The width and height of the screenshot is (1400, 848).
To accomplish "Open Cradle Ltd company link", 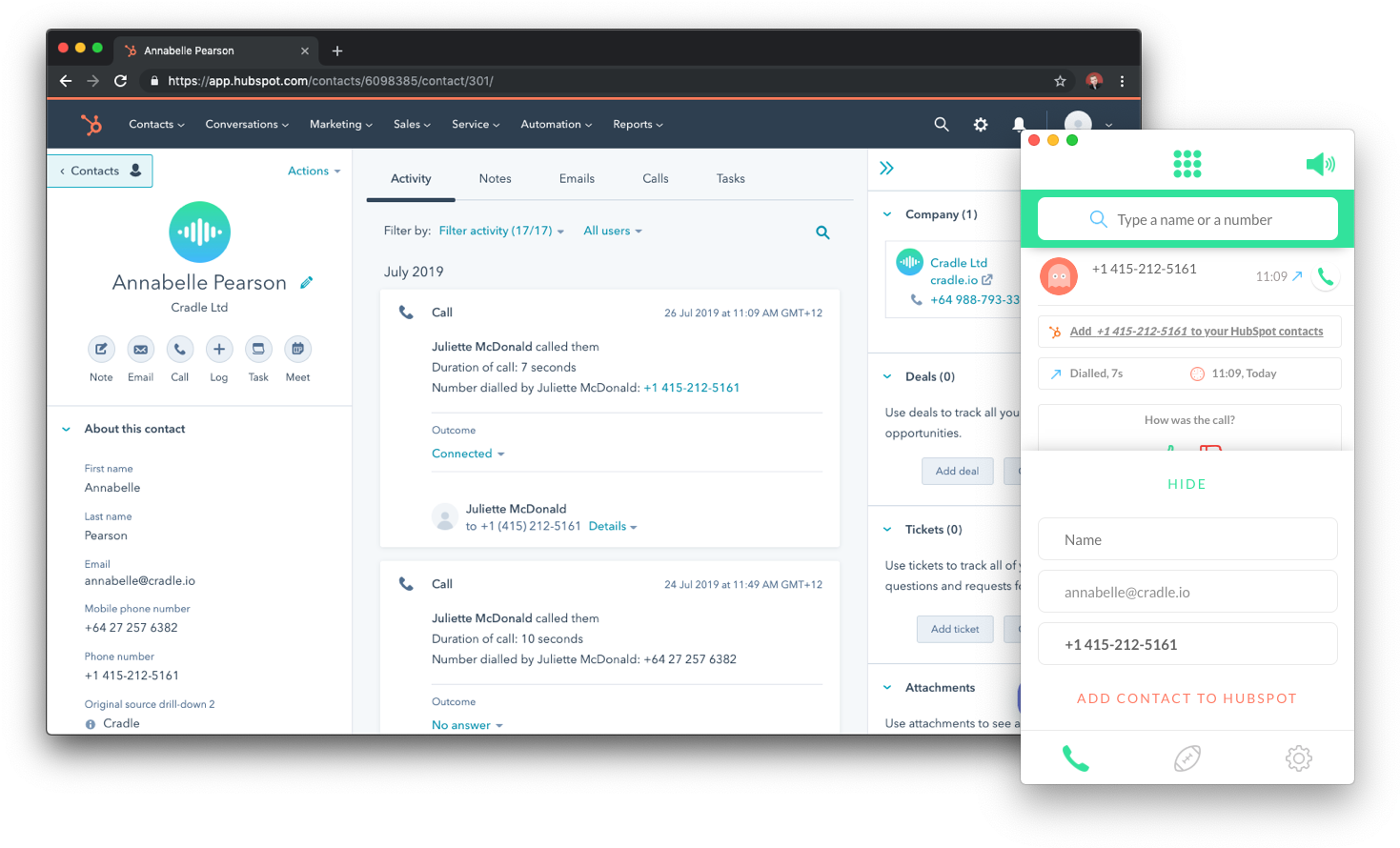I will tap(958, 263).
